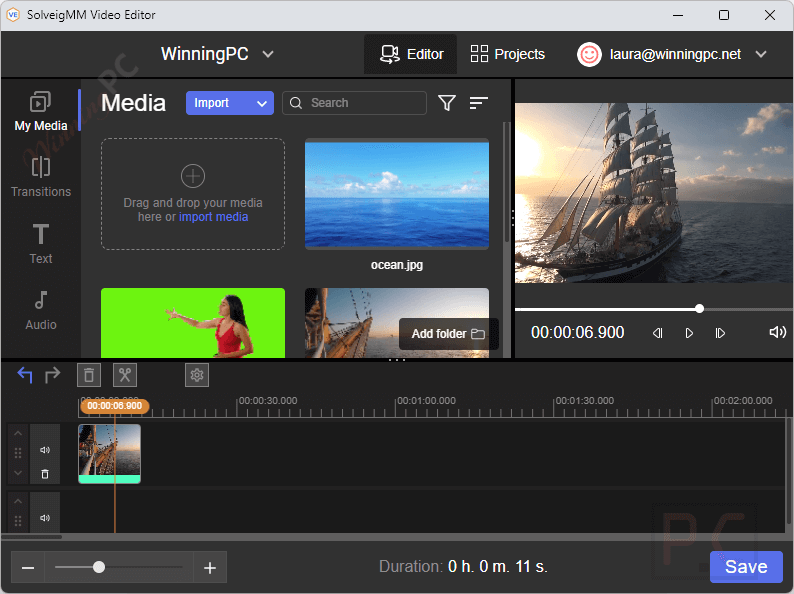Viewport: 794px width, 594px height.
Task: Click the preview seek bar handle
Action: (699, 308)
